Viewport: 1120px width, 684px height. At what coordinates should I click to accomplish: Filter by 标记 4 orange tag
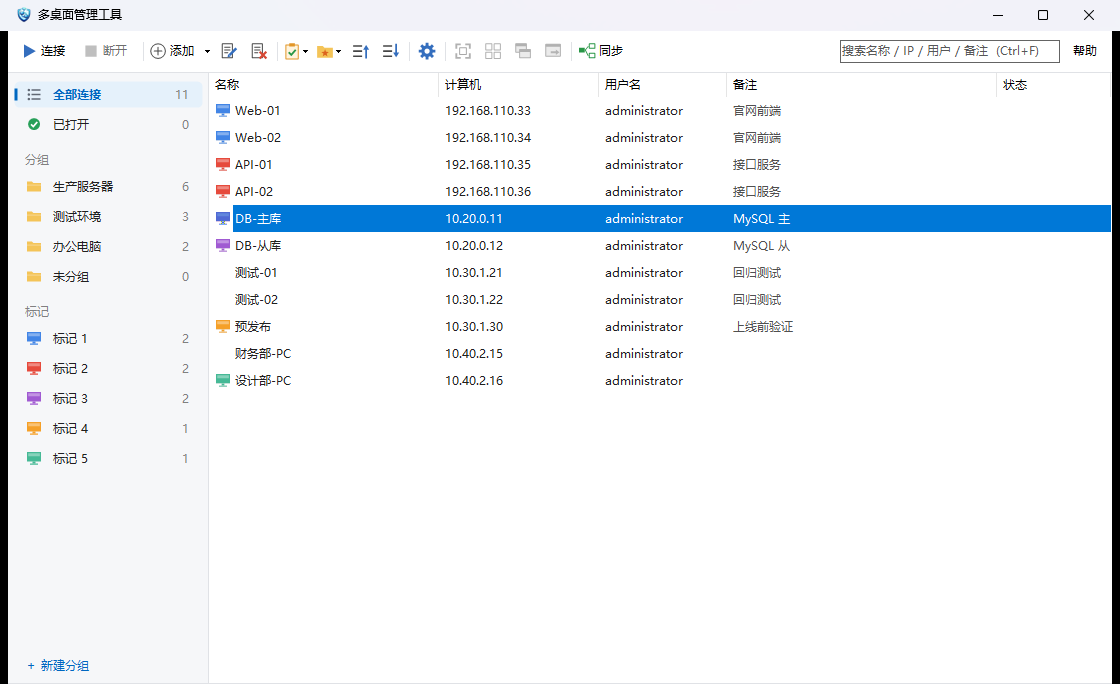(108, 428)
